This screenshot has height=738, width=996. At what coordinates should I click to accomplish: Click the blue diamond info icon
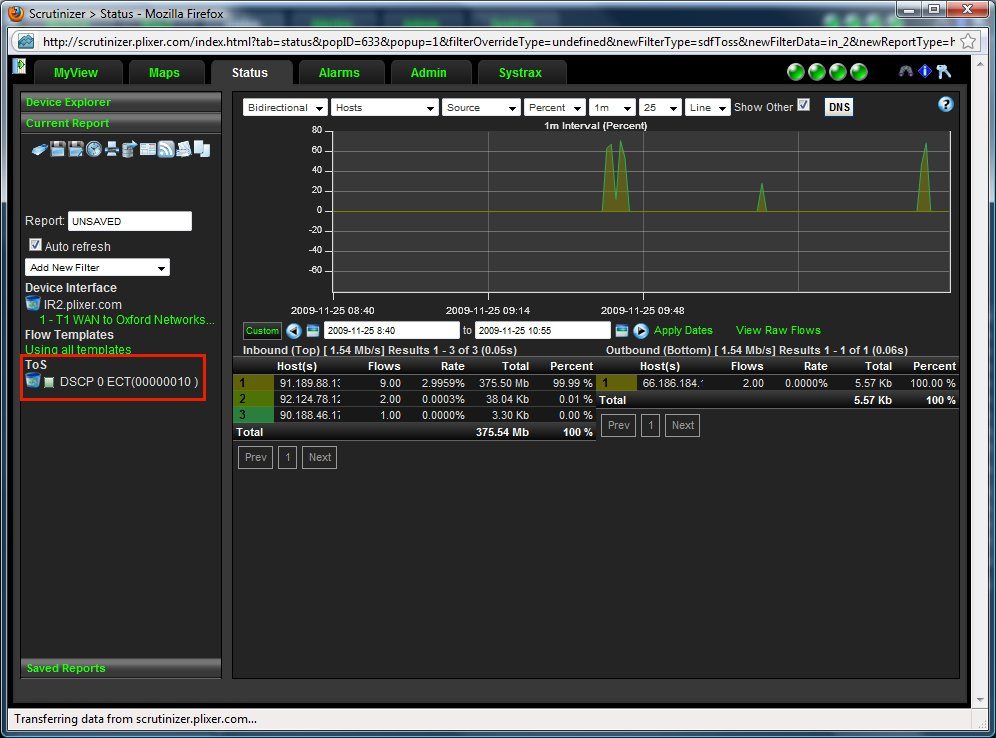pos(925,71)
